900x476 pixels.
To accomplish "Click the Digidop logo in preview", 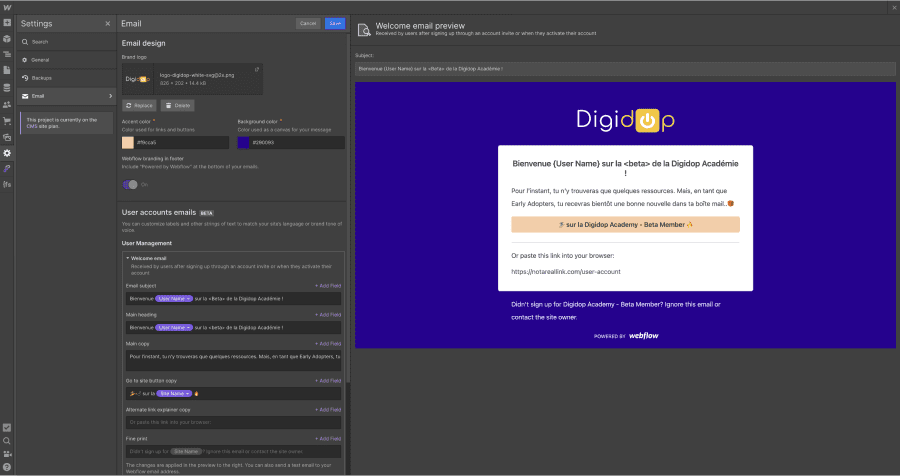I will pos(625,119).
